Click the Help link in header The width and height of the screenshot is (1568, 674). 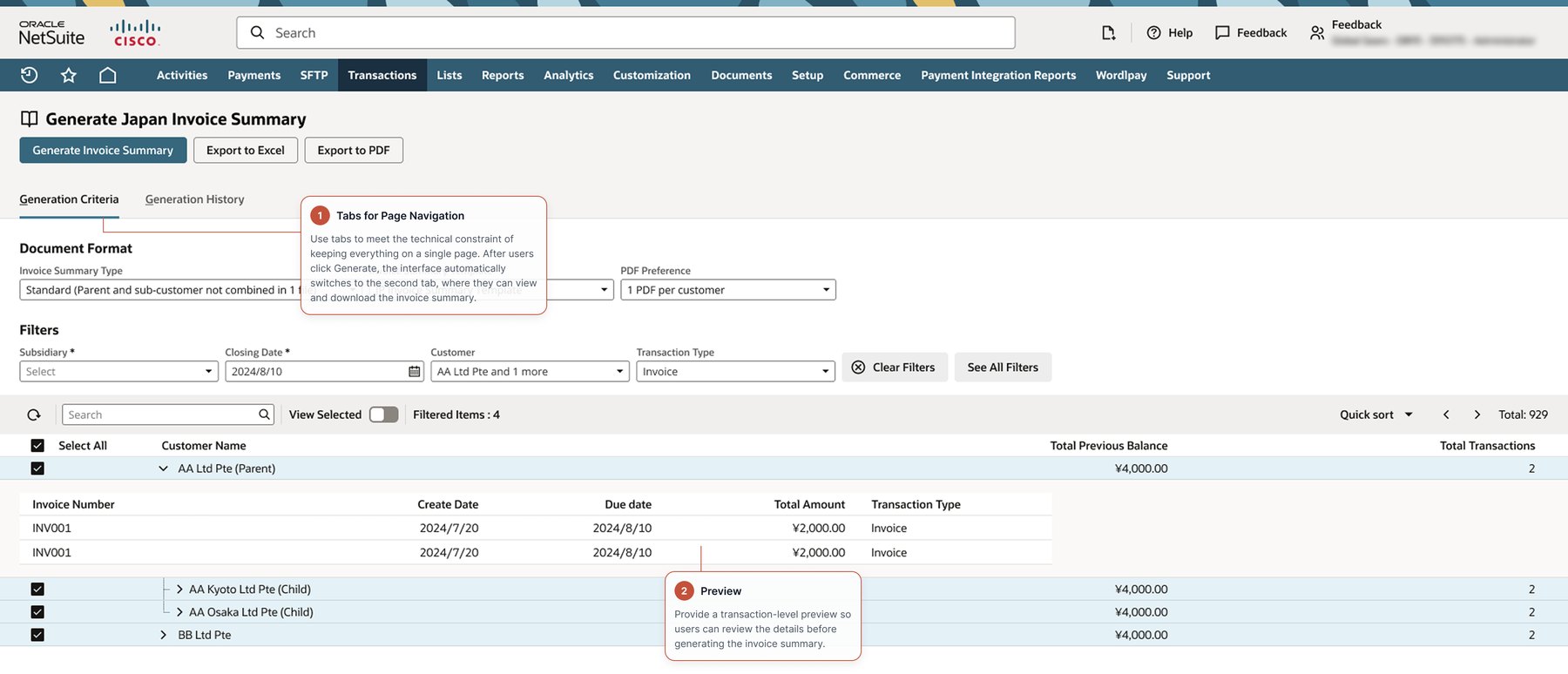(x=1180, y=32)
